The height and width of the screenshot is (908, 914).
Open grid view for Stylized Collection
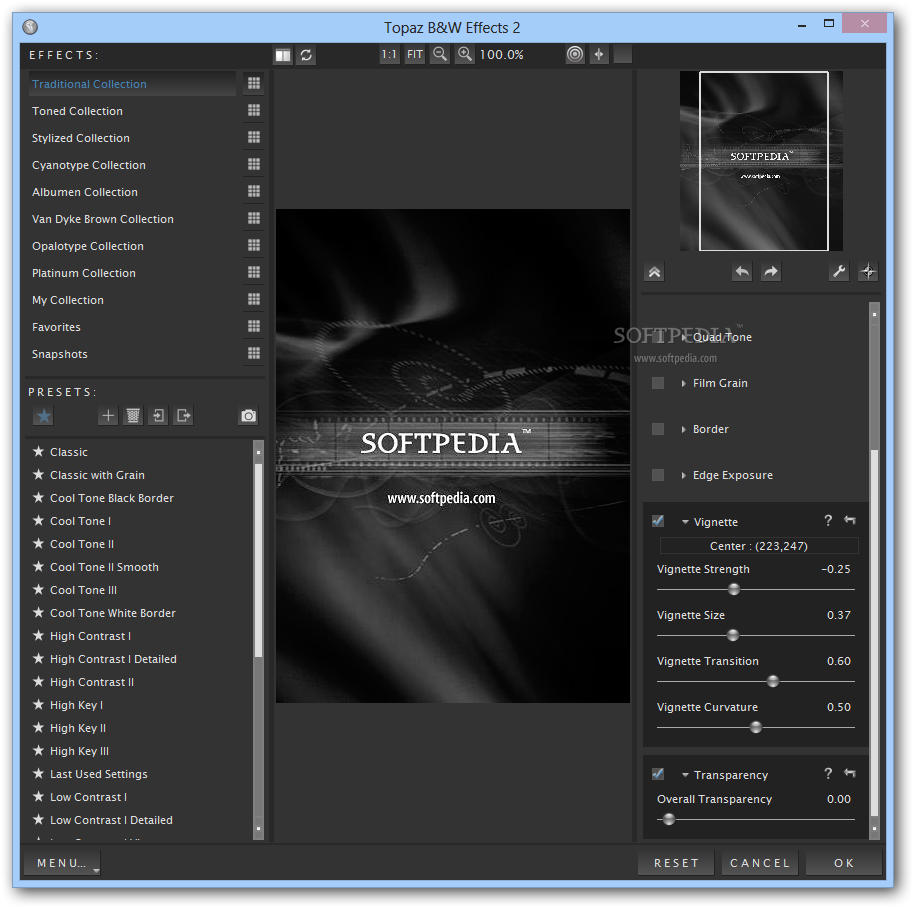click(254, 137)
